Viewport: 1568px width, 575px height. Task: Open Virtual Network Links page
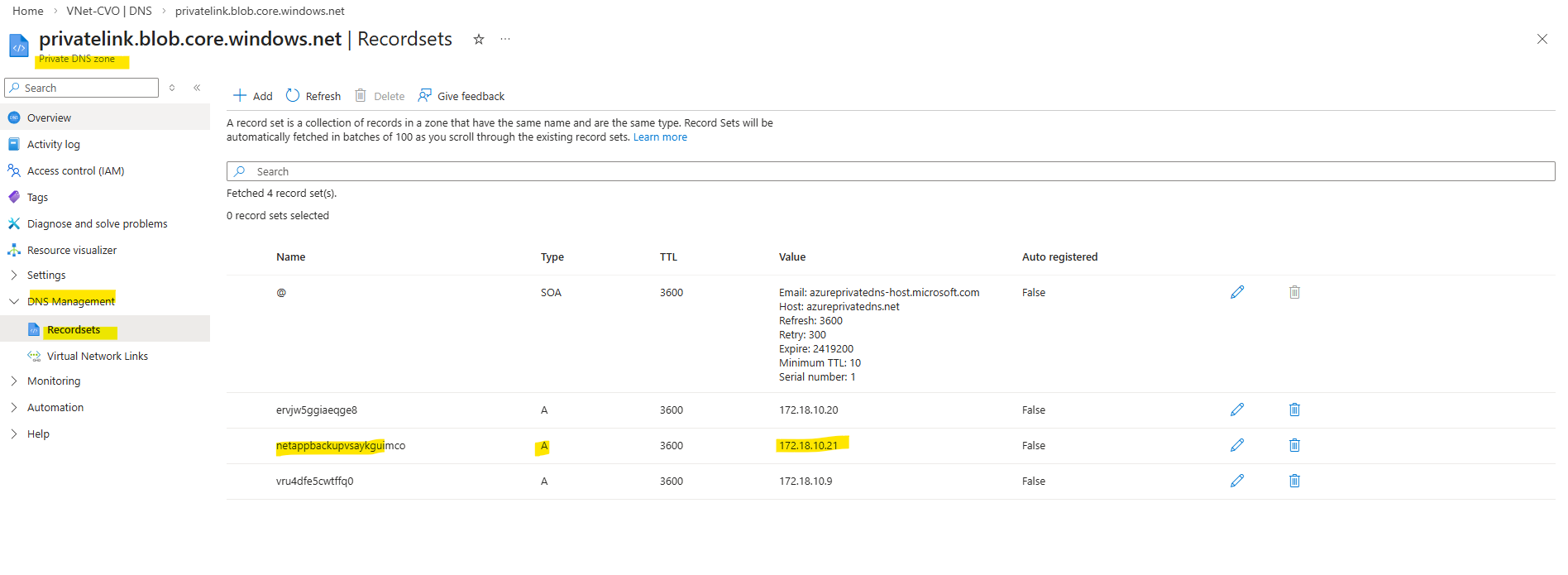click(x=97, y=356)
